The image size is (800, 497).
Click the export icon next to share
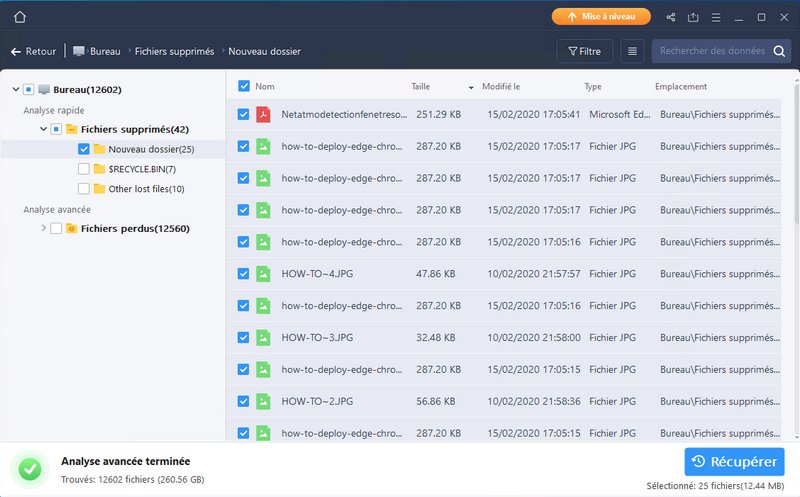pyautogui.click(x=692, y=17)
